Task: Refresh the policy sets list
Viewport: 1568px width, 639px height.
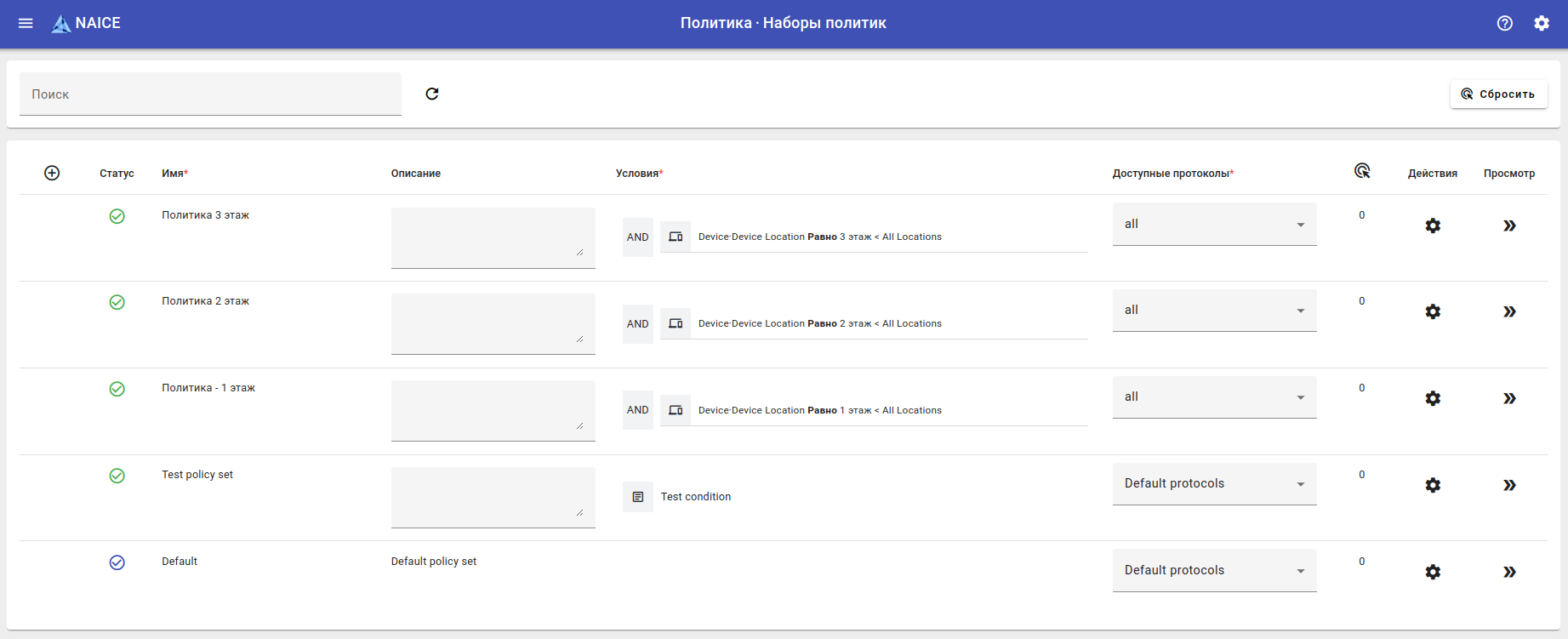Action: click(432, 94)
